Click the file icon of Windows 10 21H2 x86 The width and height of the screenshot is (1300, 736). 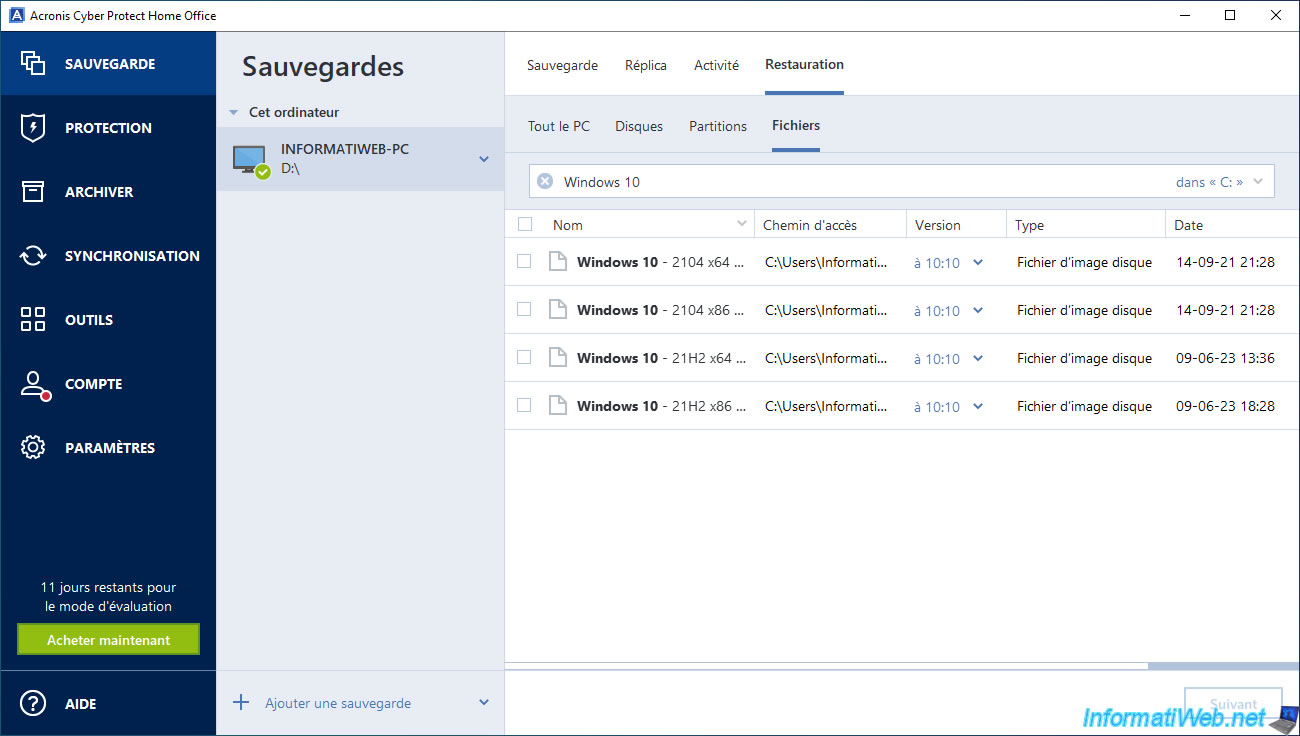click(558, 406)
